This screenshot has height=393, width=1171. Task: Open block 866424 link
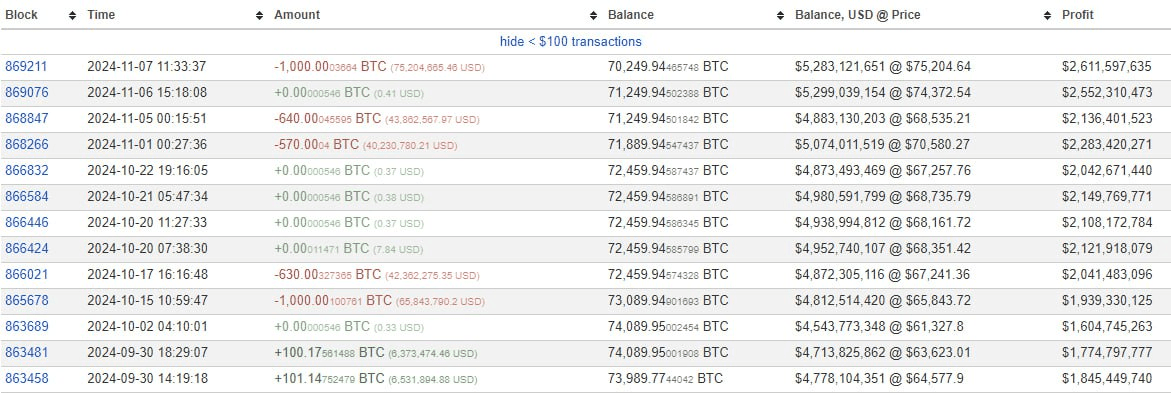pyautogui.click(x=26, y=249)
